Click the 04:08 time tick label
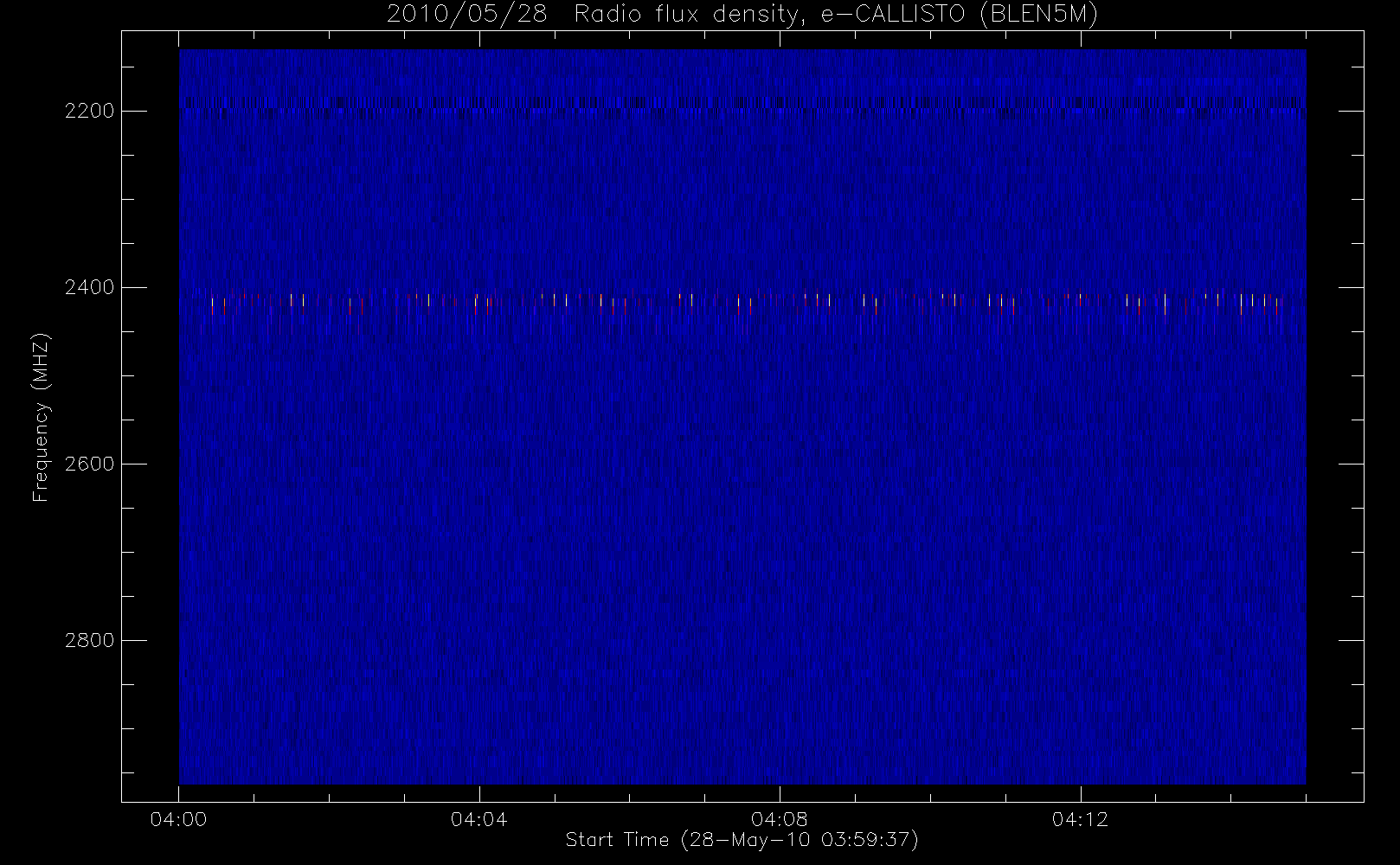Image resolution: width=1400 pixels, height=865 pixels. click(x=779, y=819)
